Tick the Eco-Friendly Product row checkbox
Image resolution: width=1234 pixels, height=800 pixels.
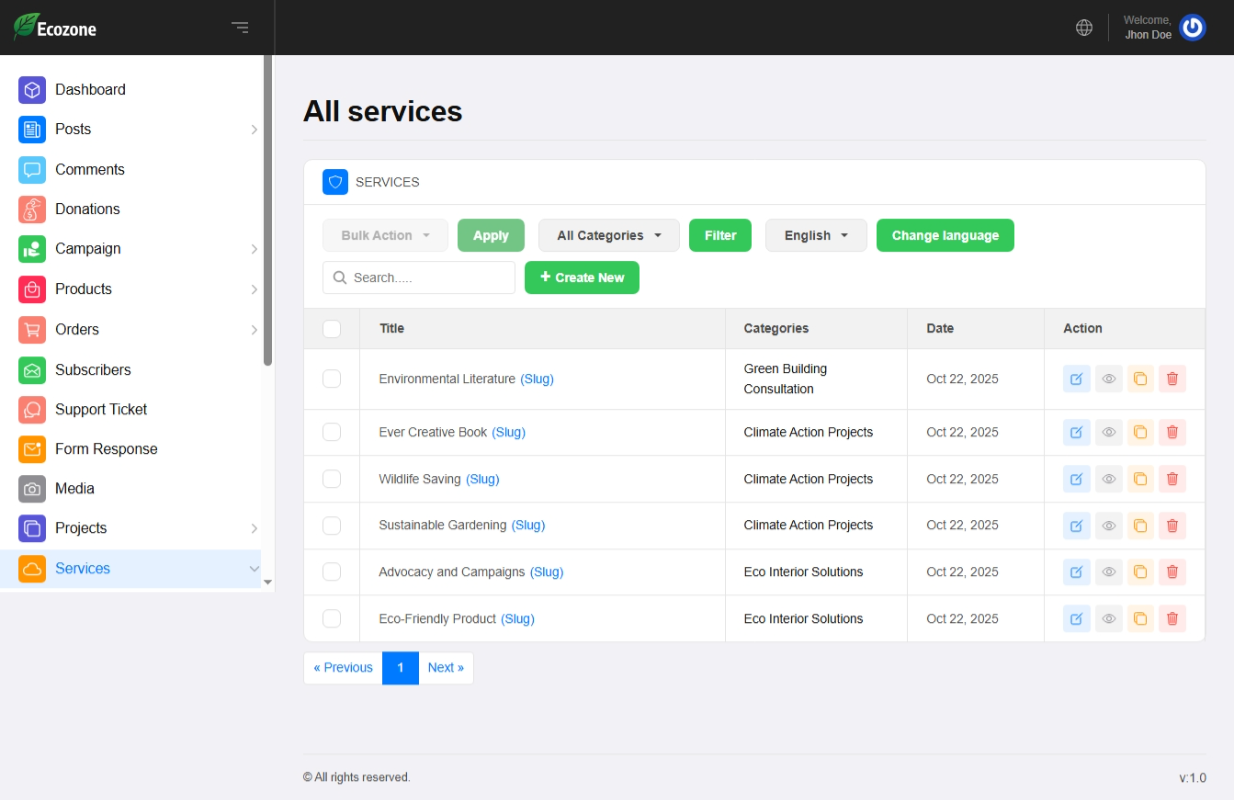click(332, 619)
